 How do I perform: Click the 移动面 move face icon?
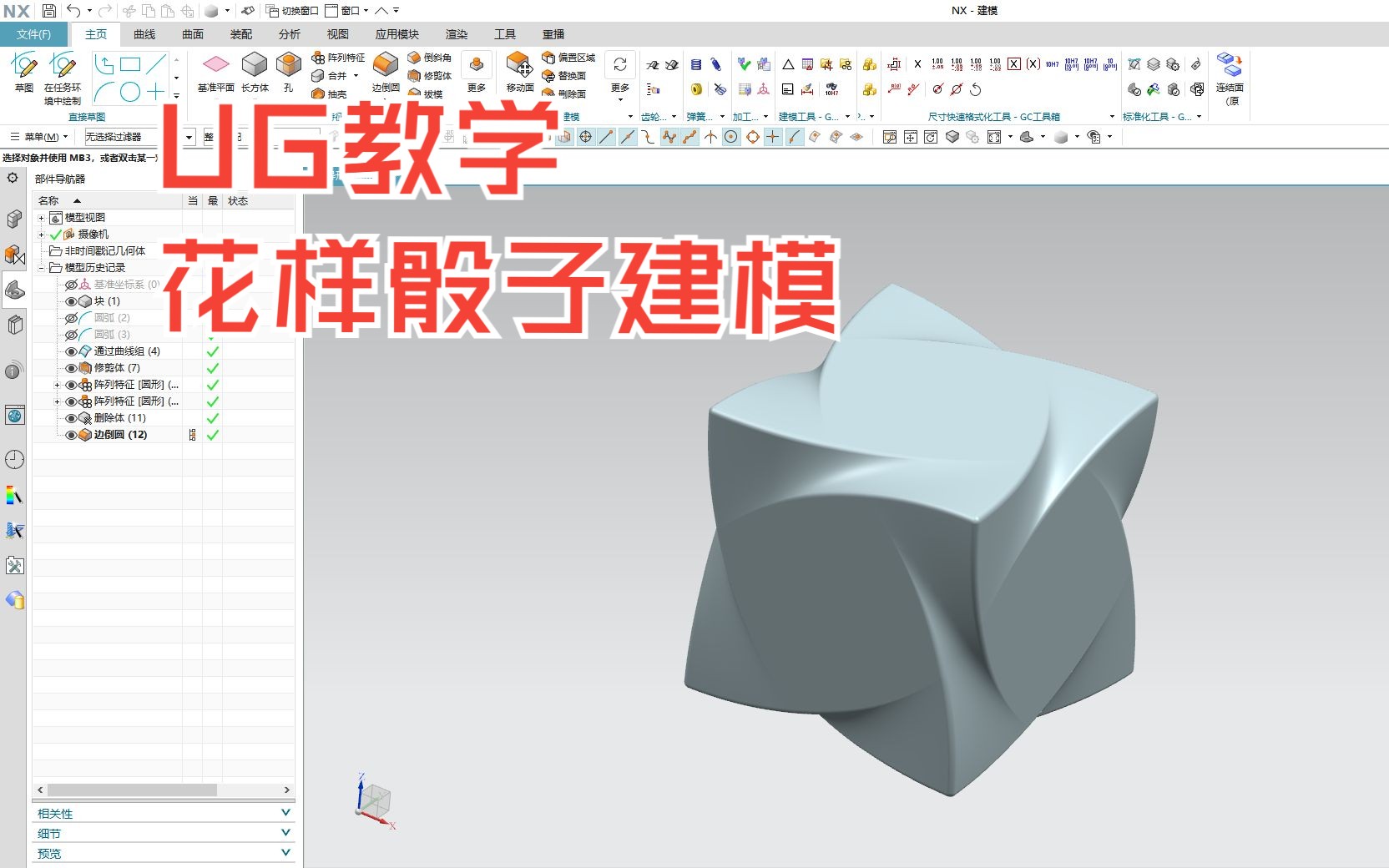click(x=518, y=71)
